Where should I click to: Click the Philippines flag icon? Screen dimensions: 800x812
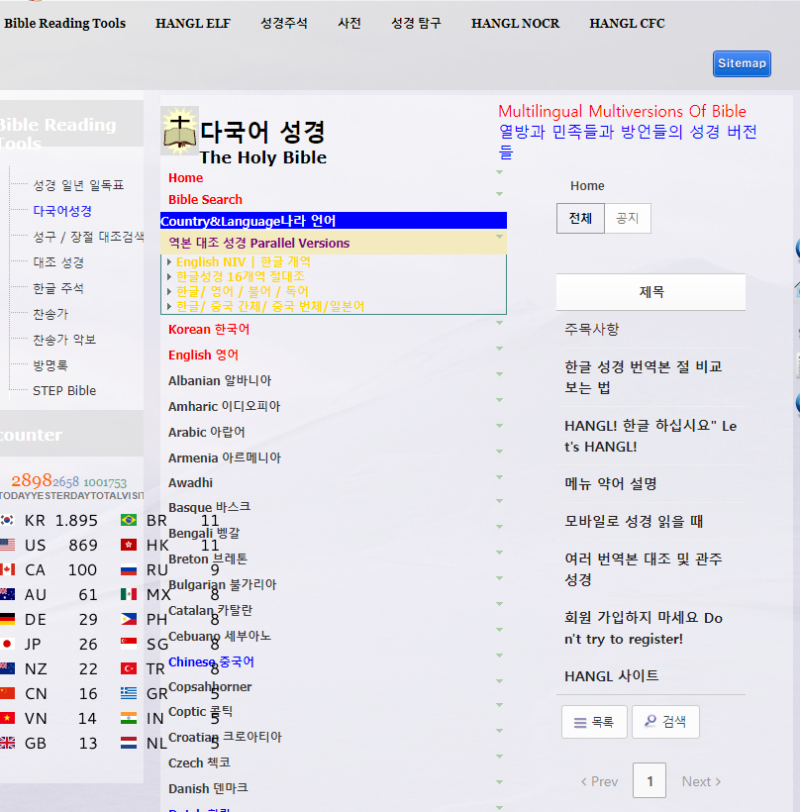click(128, 619)
